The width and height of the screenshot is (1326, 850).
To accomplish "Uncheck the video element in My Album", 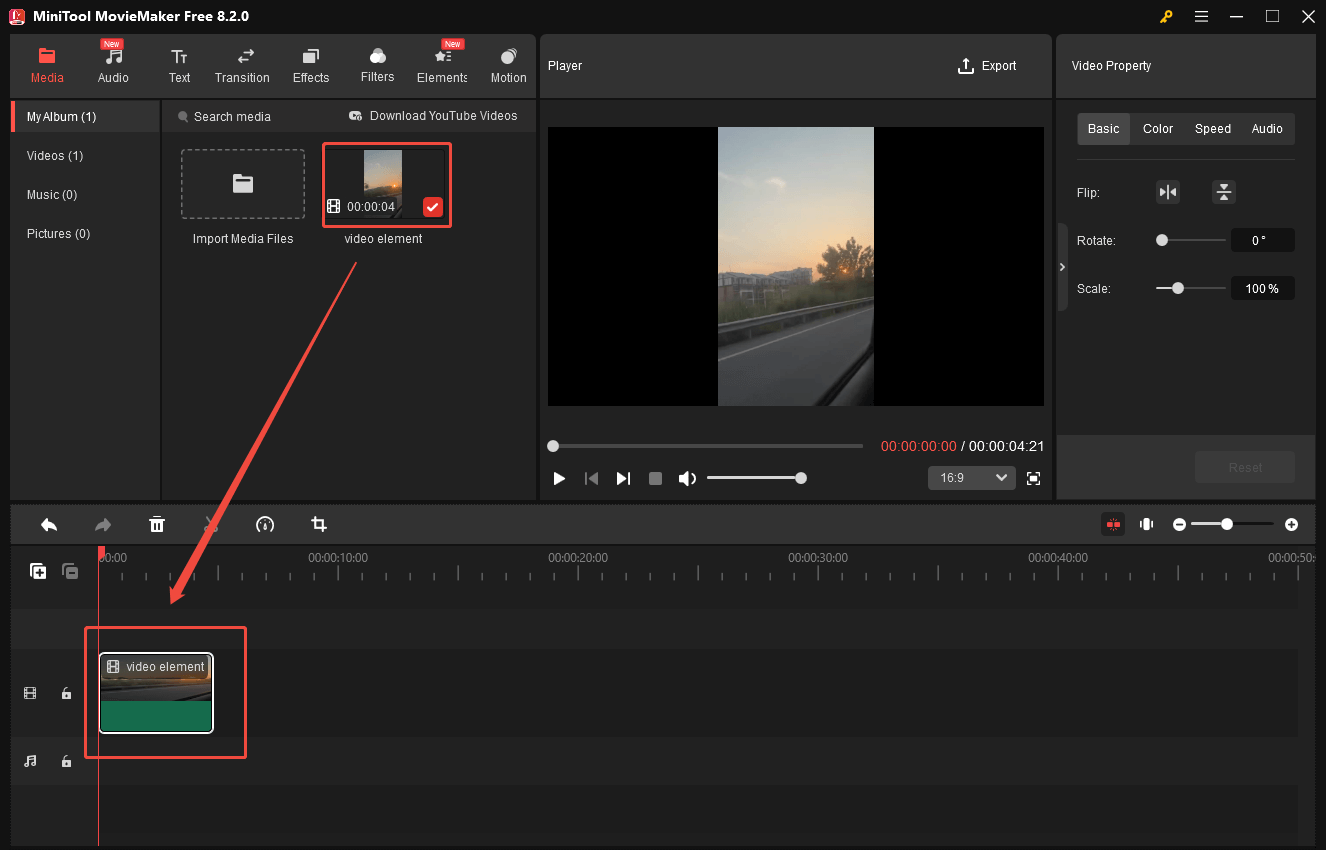I will [x=432, y=207].
